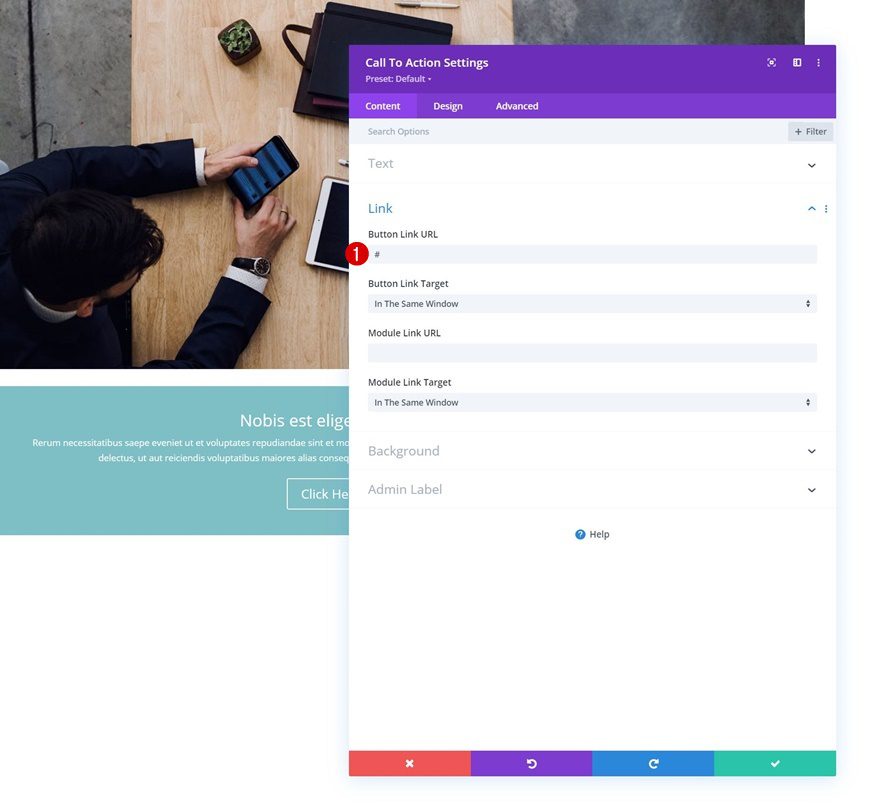Open the options menu beside the Link section
The width and height of the screenshot is (880, 805).
coord(826,208)
